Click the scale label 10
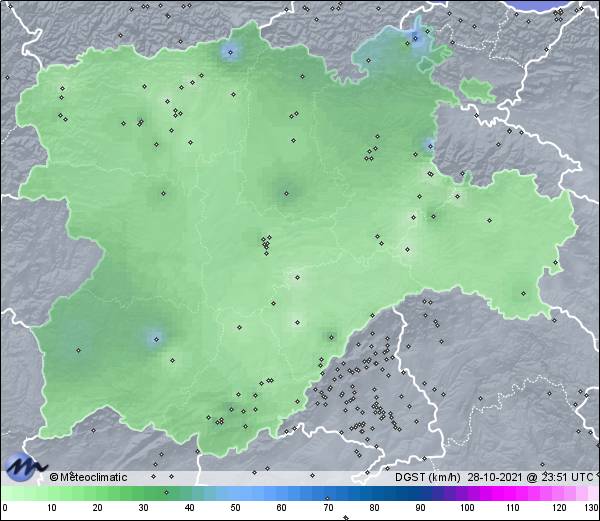The image size is (600, 521). [x=51, y=508]
